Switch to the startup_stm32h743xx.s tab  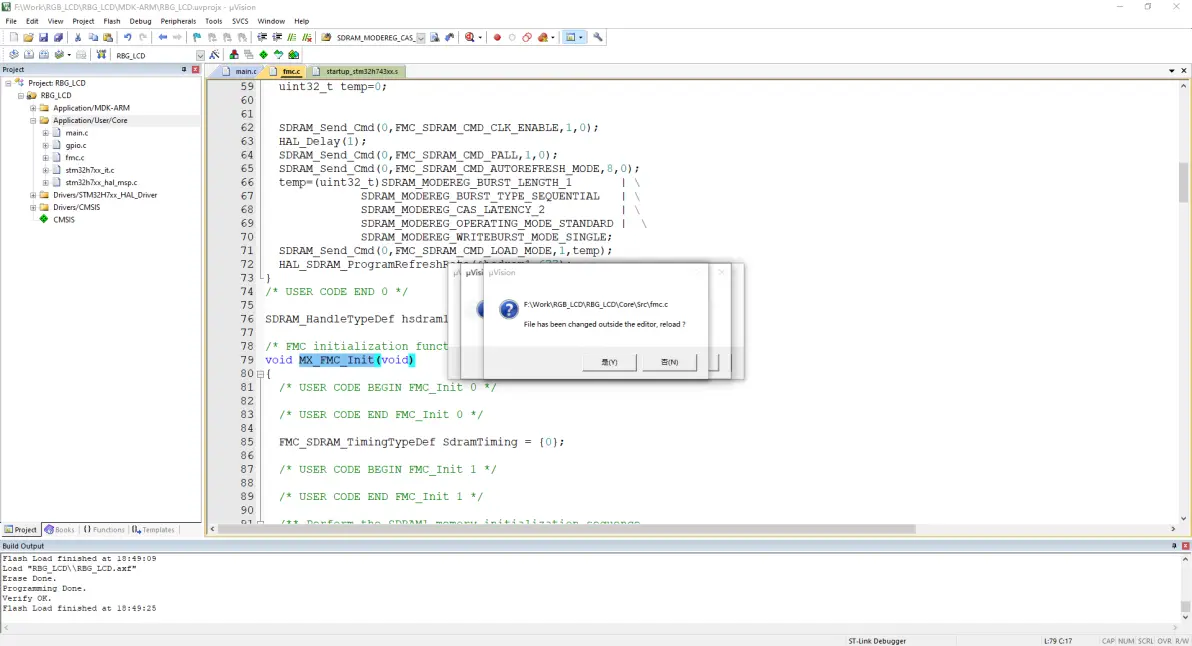(361, 72)
